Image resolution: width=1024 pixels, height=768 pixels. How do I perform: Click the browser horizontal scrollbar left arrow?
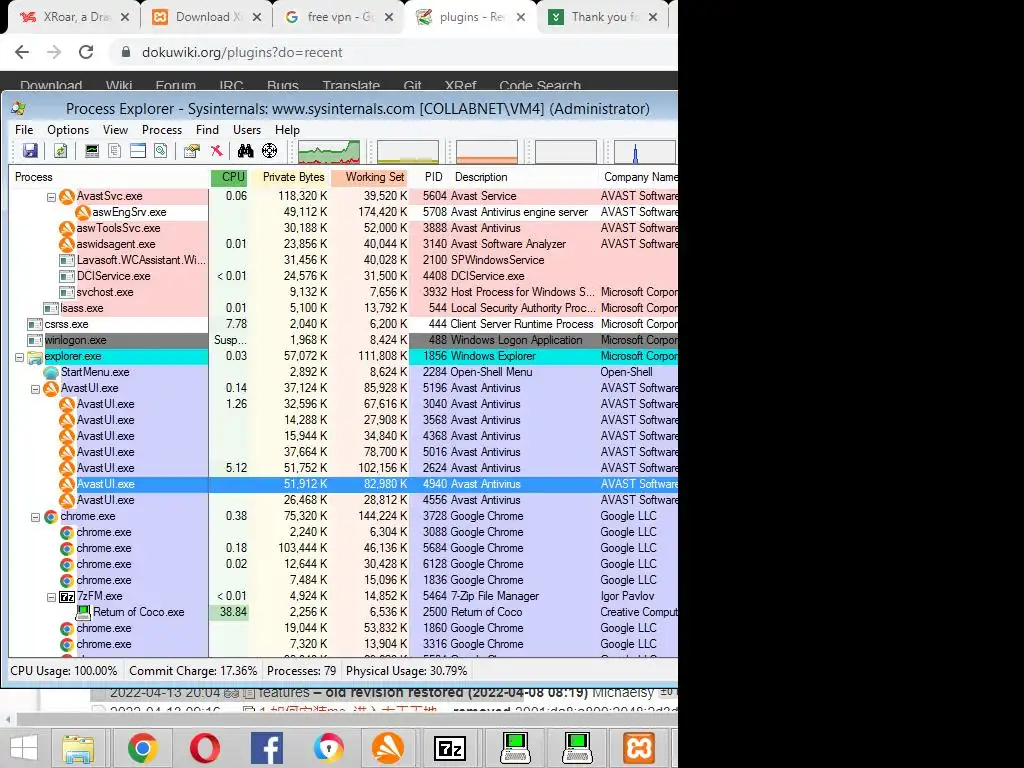8,720
